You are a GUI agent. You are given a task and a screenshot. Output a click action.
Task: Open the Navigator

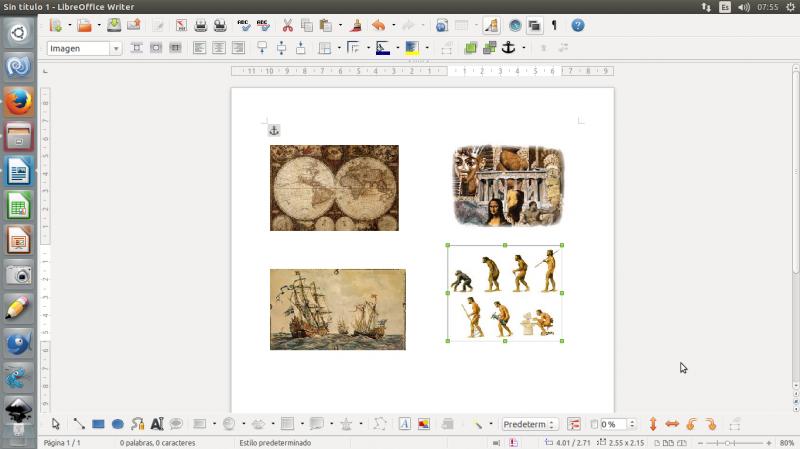coord(515,26)
